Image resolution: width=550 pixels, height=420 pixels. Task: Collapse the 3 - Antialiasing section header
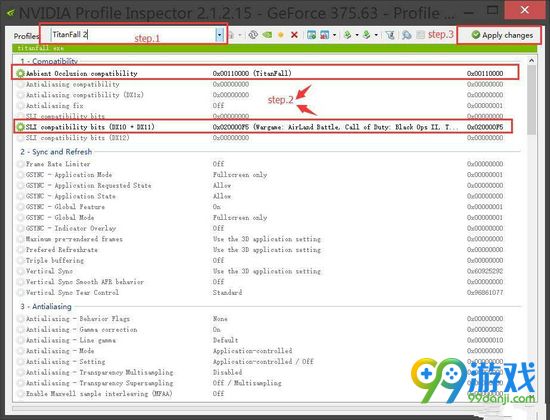click(46, 307)
